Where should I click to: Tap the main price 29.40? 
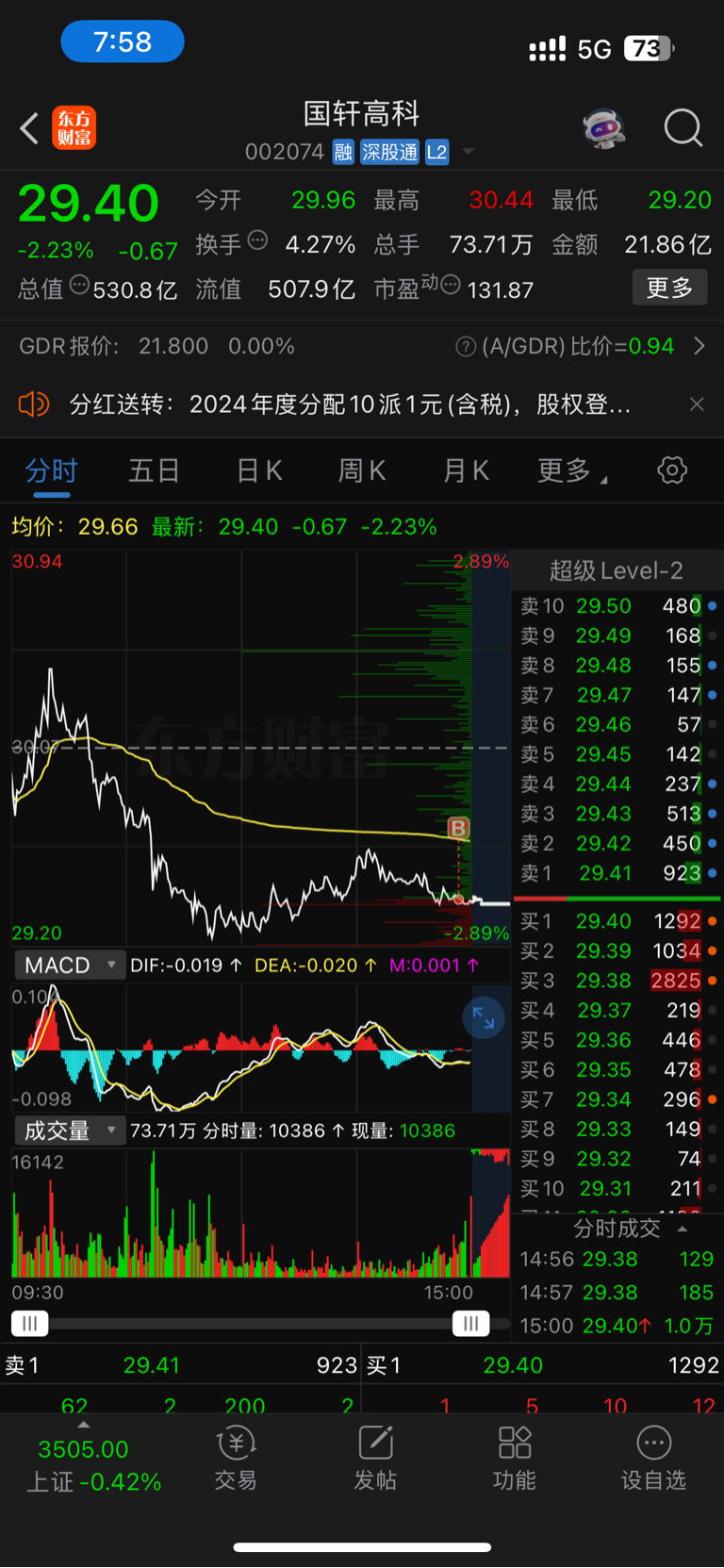[89, 204]
